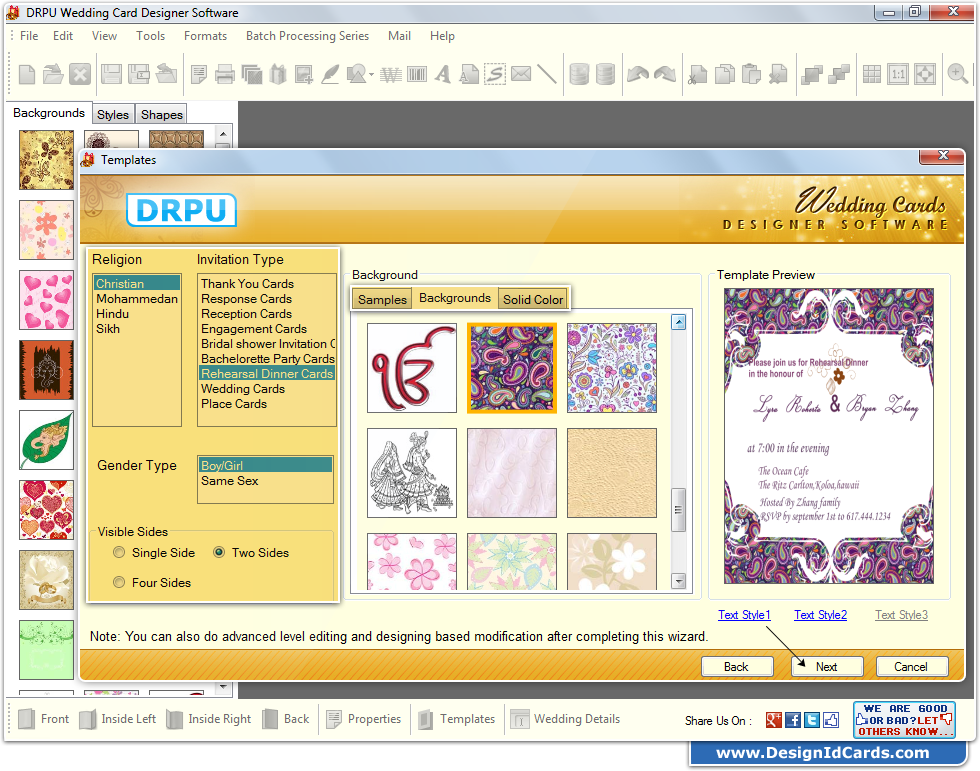Open the Batch Processing Series menu
Viewport: 980px width, 771px height.
coord(308,36)
